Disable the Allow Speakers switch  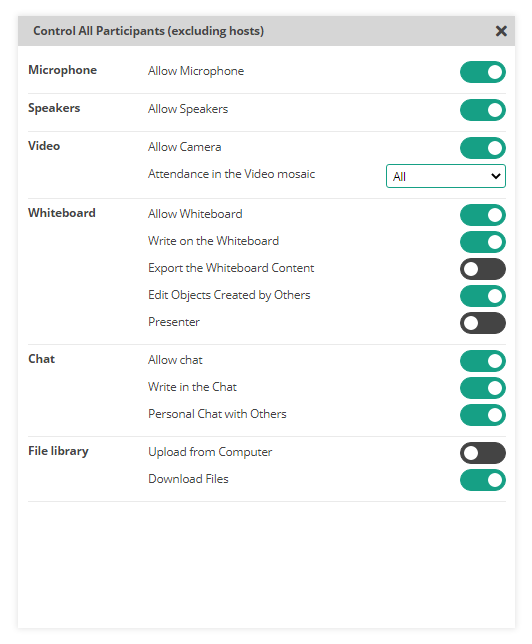(x=483, y=110)
